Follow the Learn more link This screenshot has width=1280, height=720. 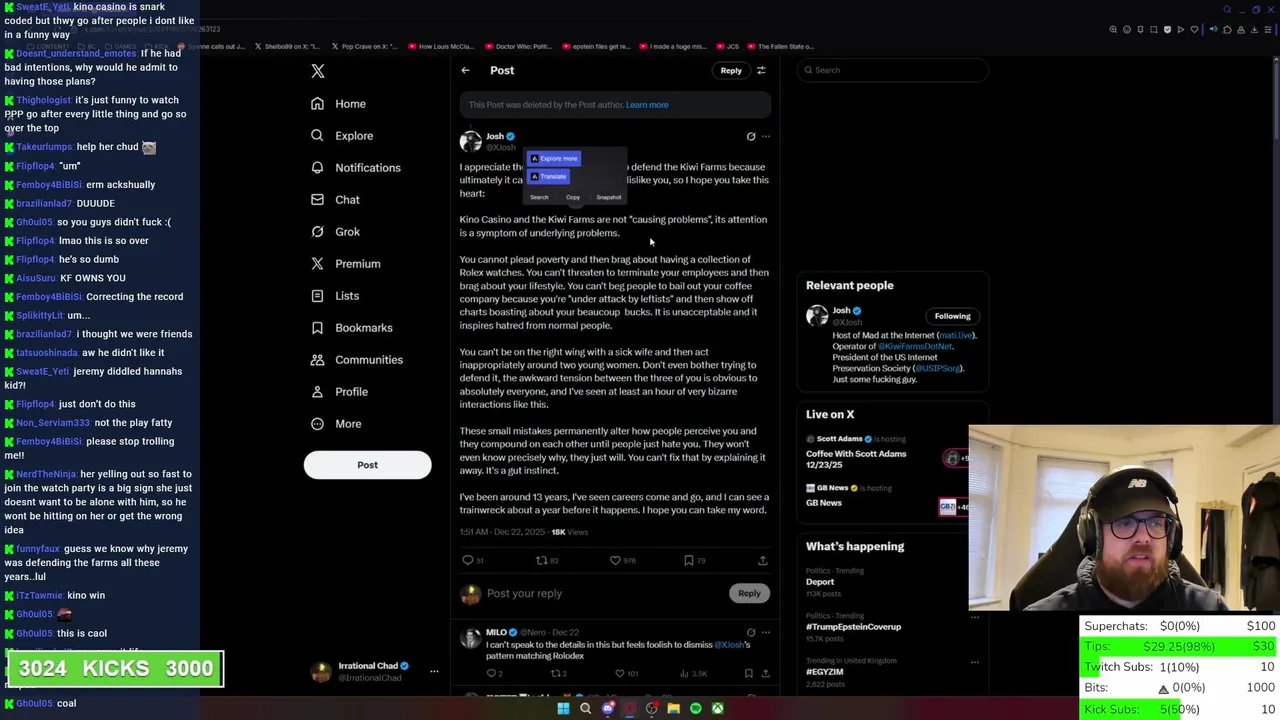647,105
